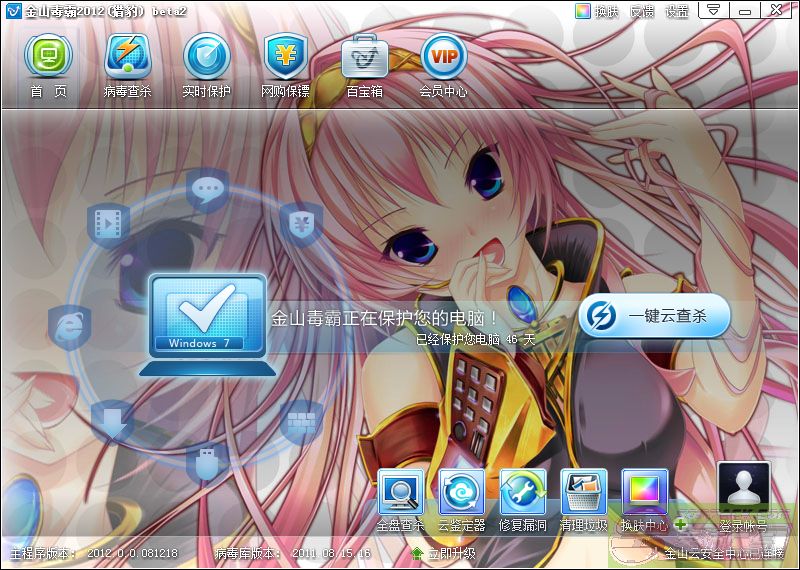Toggle the IE browser protection shield
The width and height of the screenshot is (800, 570).
click(x=69, y=326)
